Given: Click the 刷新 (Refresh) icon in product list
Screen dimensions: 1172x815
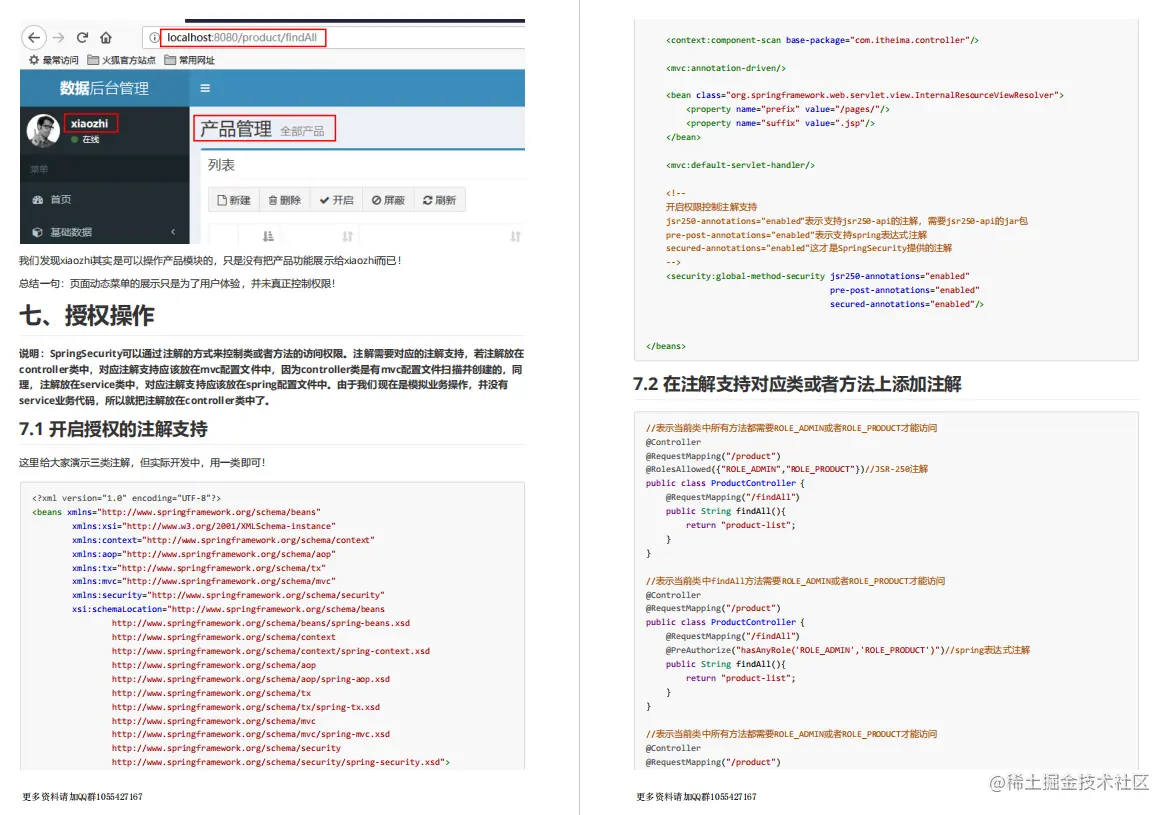Looking at the screenshot, I should (x=426, y=199).
